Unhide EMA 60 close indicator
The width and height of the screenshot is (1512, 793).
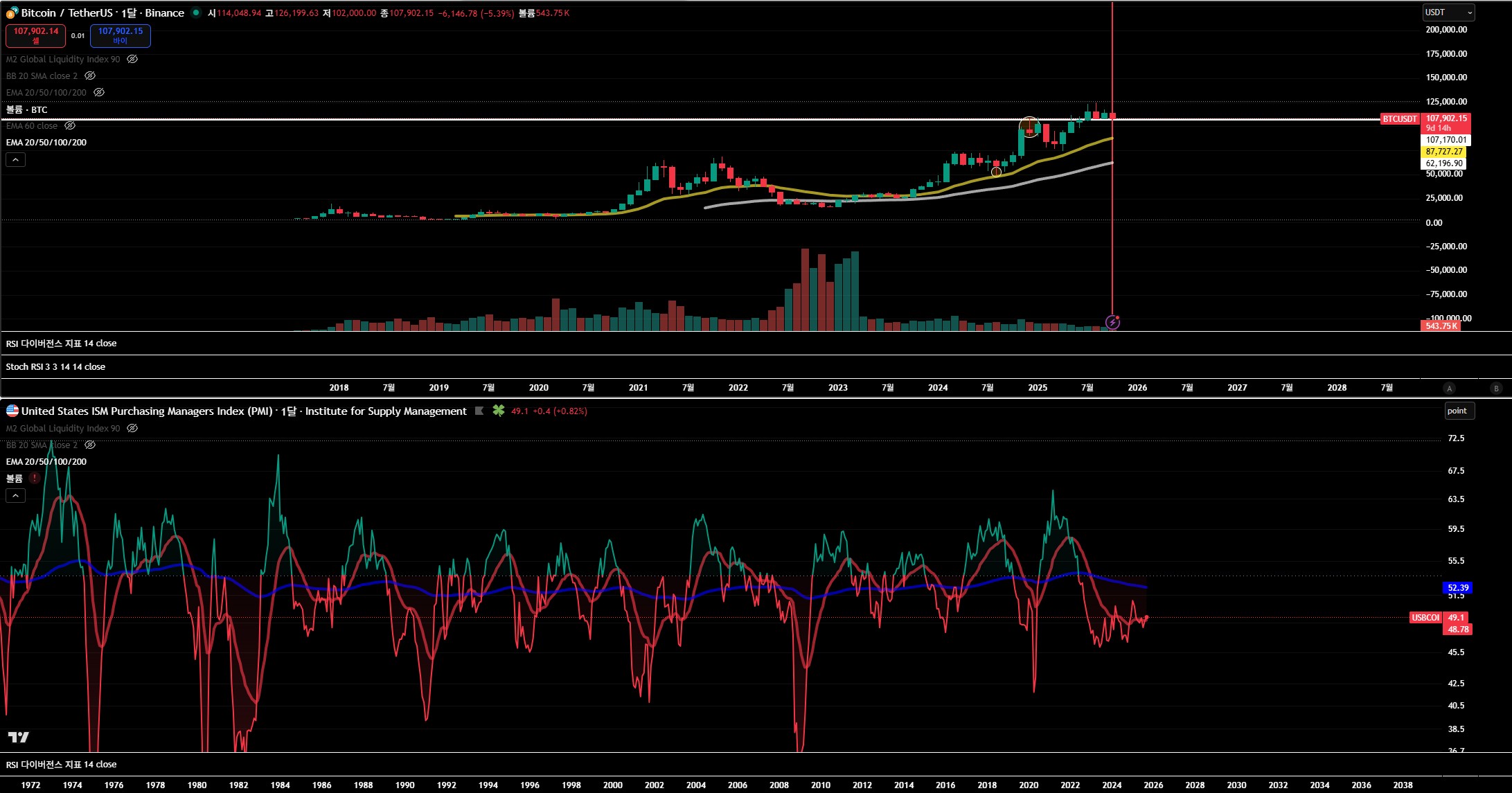[x=70, y=126]
